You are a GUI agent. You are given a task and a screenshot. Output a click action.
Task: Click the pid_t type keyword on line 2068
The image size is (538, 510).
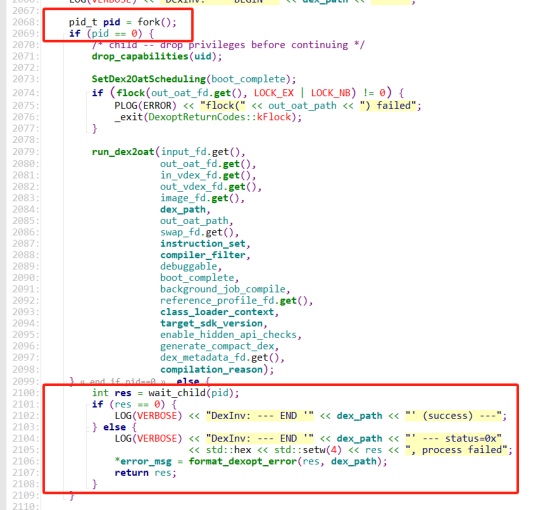(83, 22)
